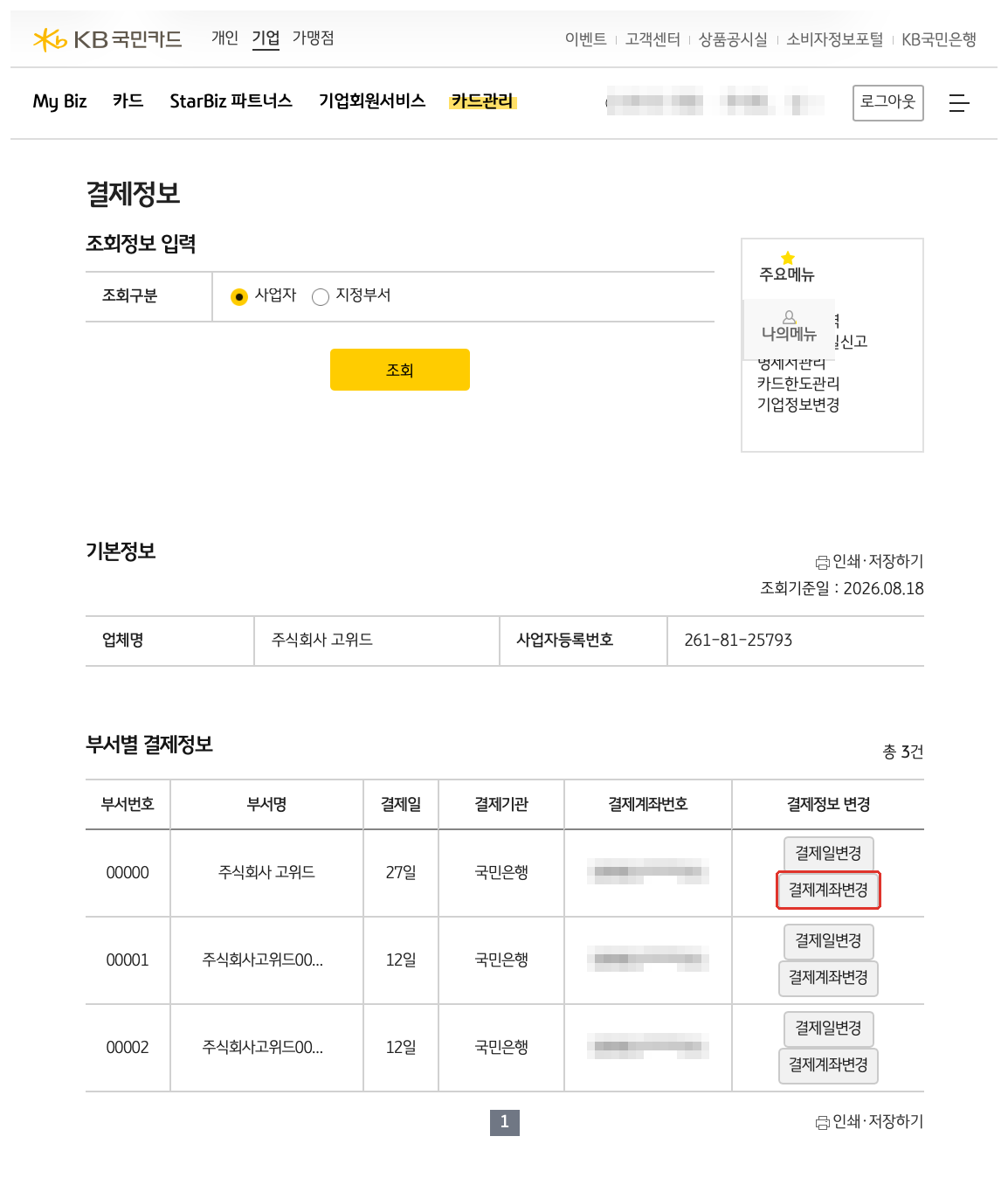The height and width of the screenshot is (1178, 1008).
Task: Click lower 인쇄·저장하기 printer icon
Action: 822,1122
